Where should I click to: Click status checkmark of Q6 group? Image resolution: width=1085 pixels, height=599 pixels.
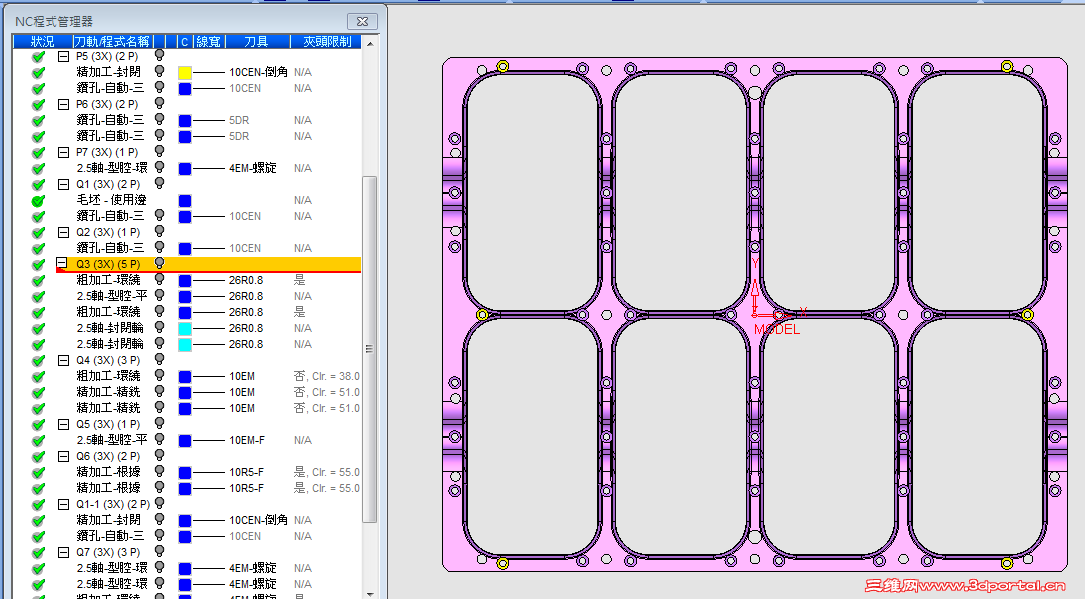click(x=39, y=457)
